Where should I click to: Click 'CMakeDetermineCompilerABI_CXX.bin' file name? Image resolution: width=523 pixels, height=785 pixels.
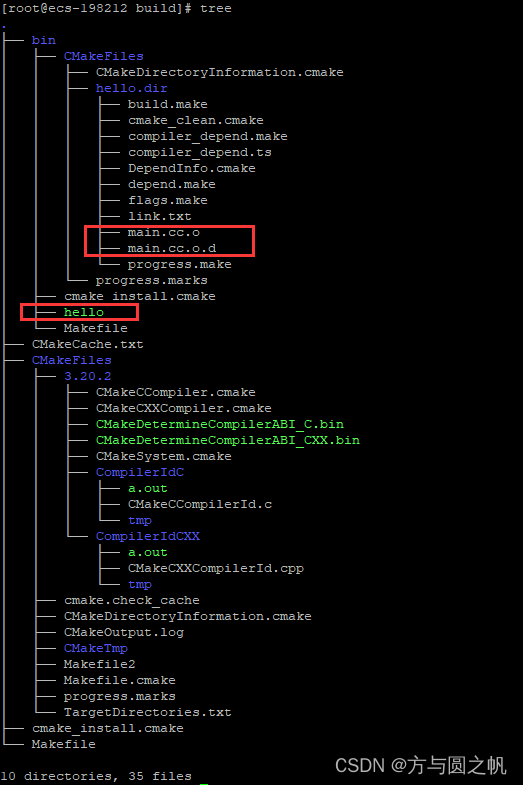(x=228, y=441)
